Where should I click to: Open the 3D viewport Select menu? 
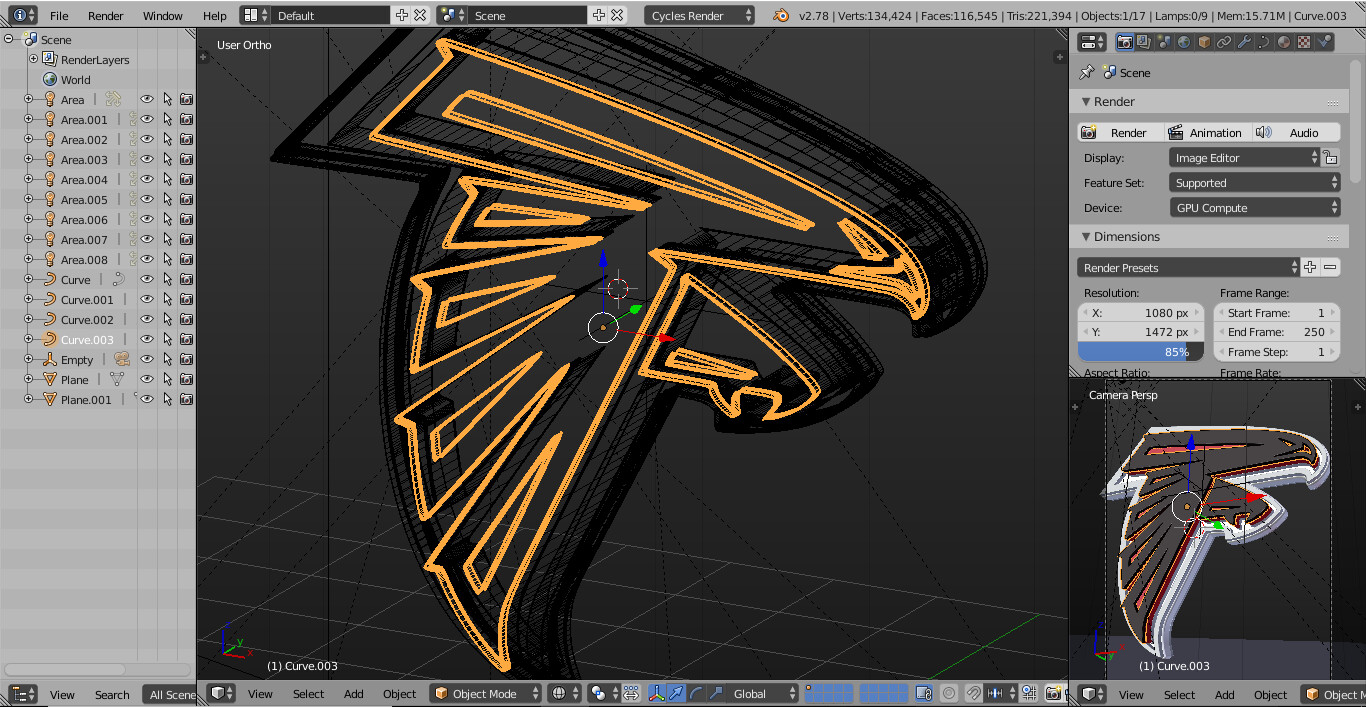308,693
